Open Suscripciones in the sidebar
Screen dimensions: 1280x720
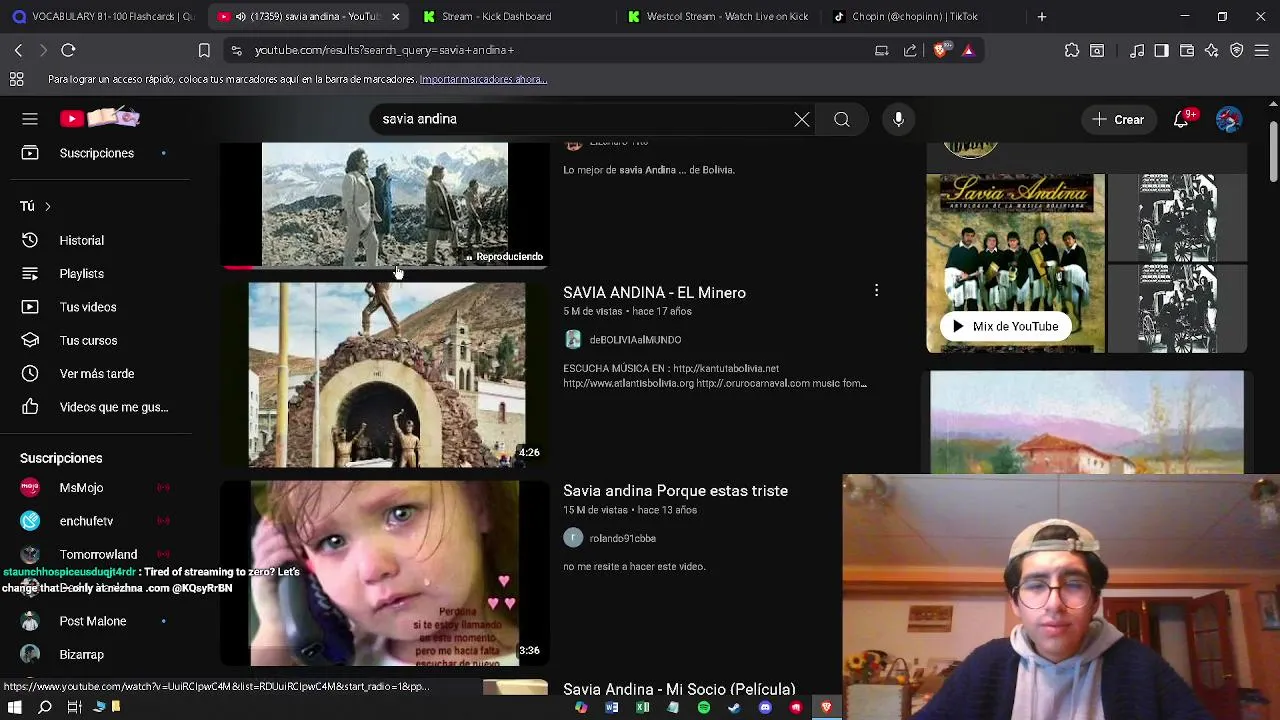[x=96, y=153]
